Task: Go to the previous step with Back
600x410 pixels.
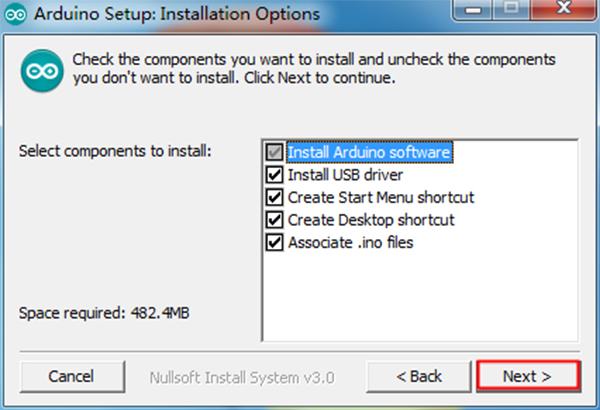Action: [x=418, y=376]
